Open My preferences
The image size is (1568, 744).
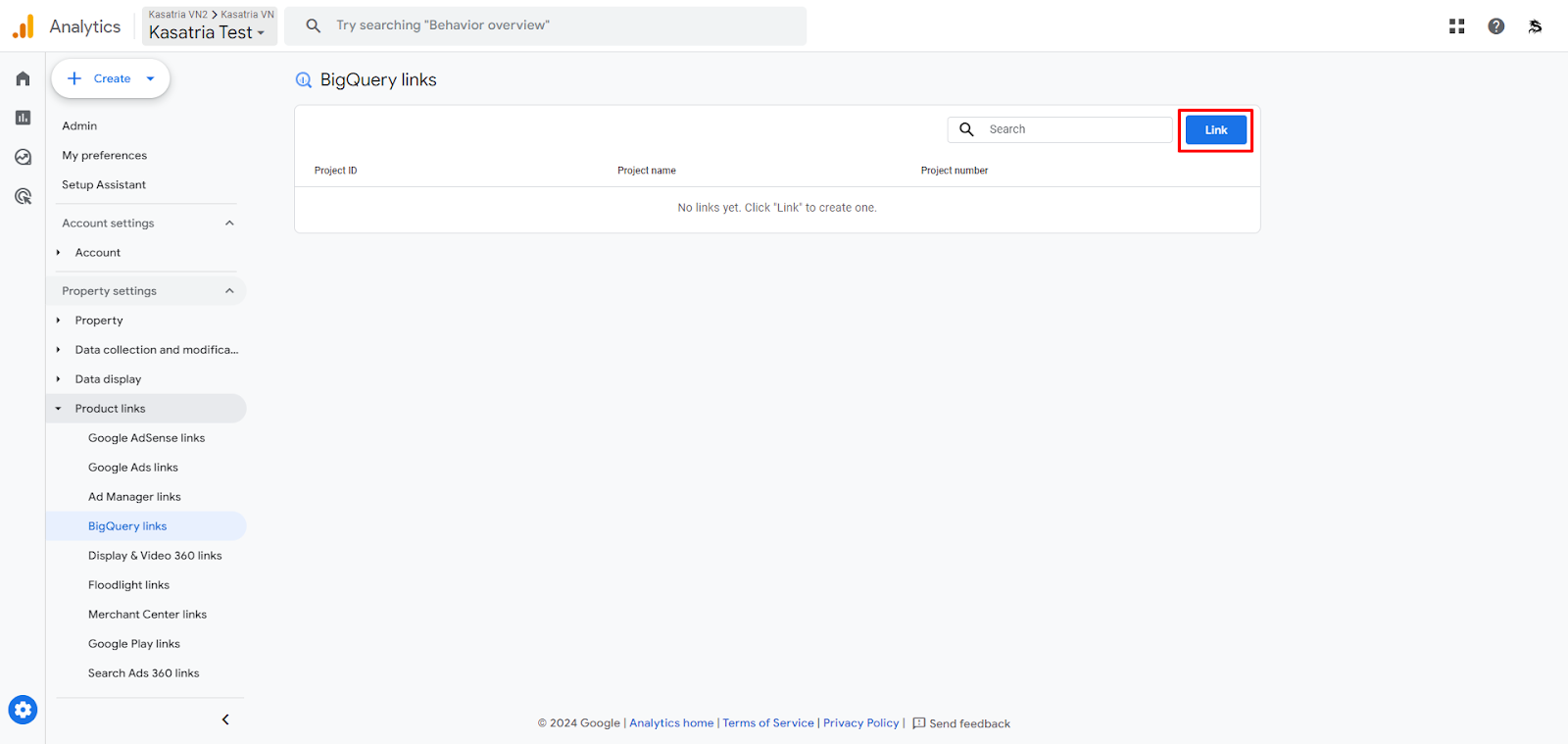[x=105, y=156]
